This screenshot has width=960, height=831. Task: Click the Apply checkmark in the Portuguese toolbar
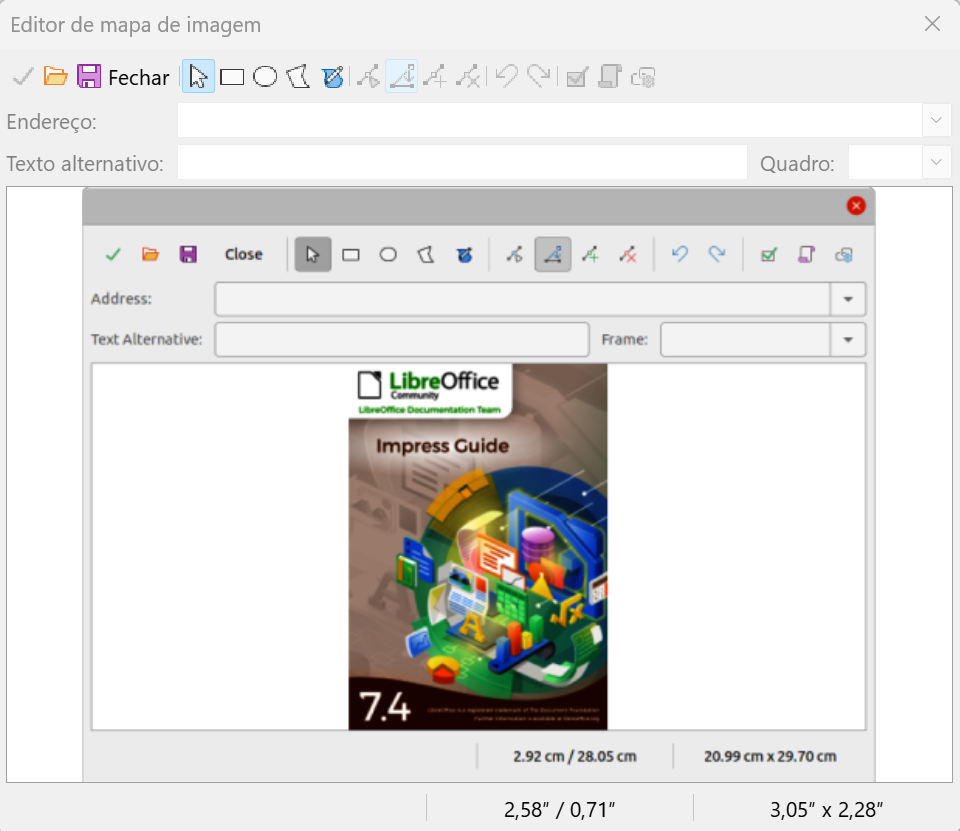[23, 77]
